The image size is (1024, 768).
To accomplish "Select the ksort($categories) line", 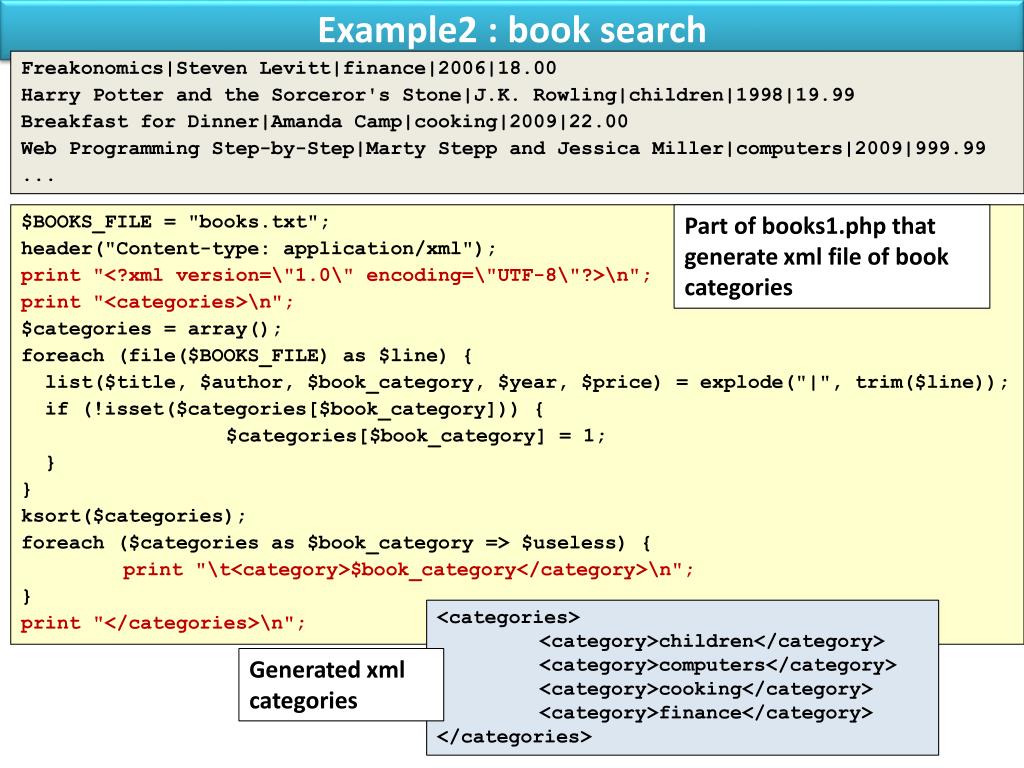I will pos(134,516).
